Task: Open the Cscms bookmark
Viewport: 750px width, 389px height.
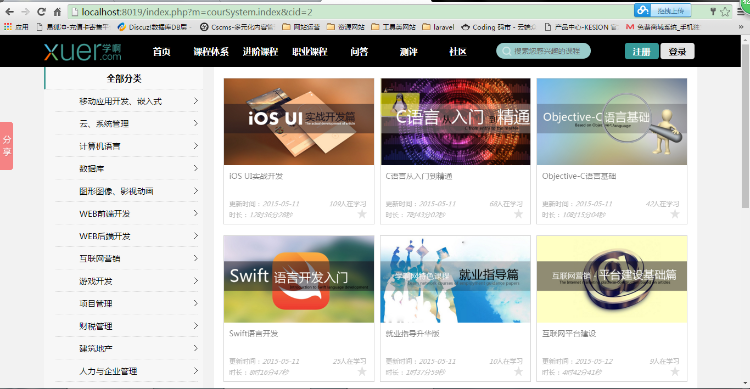Action: tap(237, 27)
